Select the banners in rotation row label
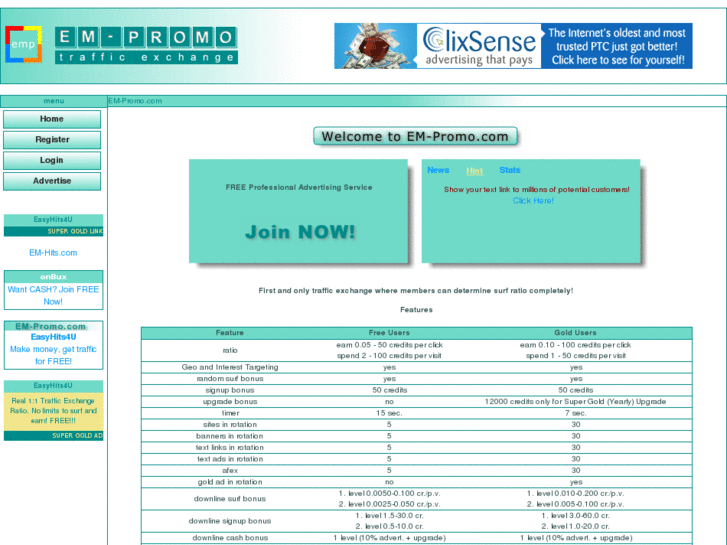Image resolution: width=727 pixels, height=545 pixels. coord(230,436)
